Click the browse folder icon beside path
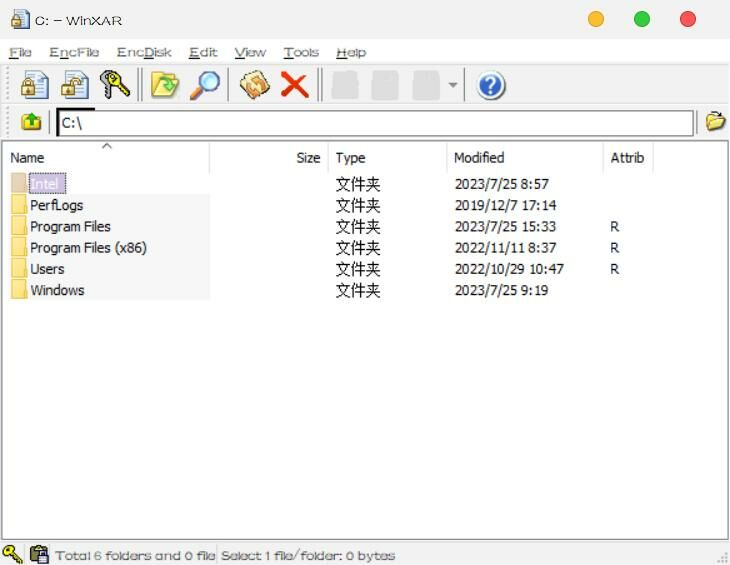Image resolution: width=730 pixels, height=565 pixels. point(715,122)
